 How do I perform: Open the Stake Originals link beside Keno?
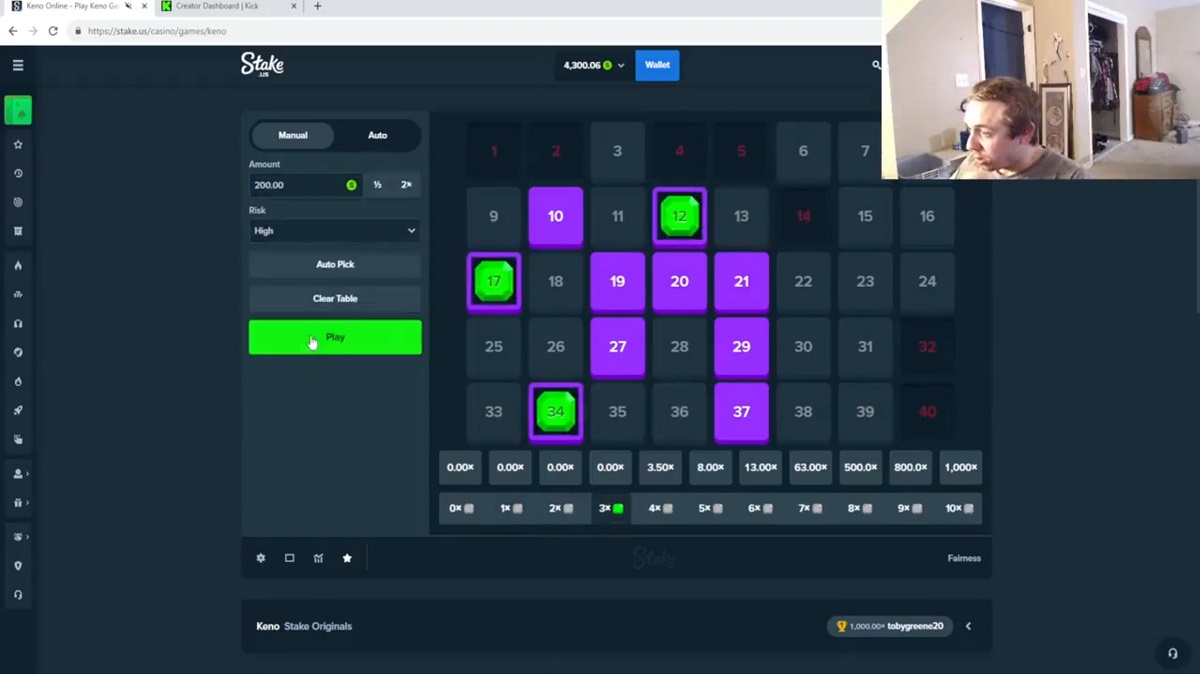[318, 626]
